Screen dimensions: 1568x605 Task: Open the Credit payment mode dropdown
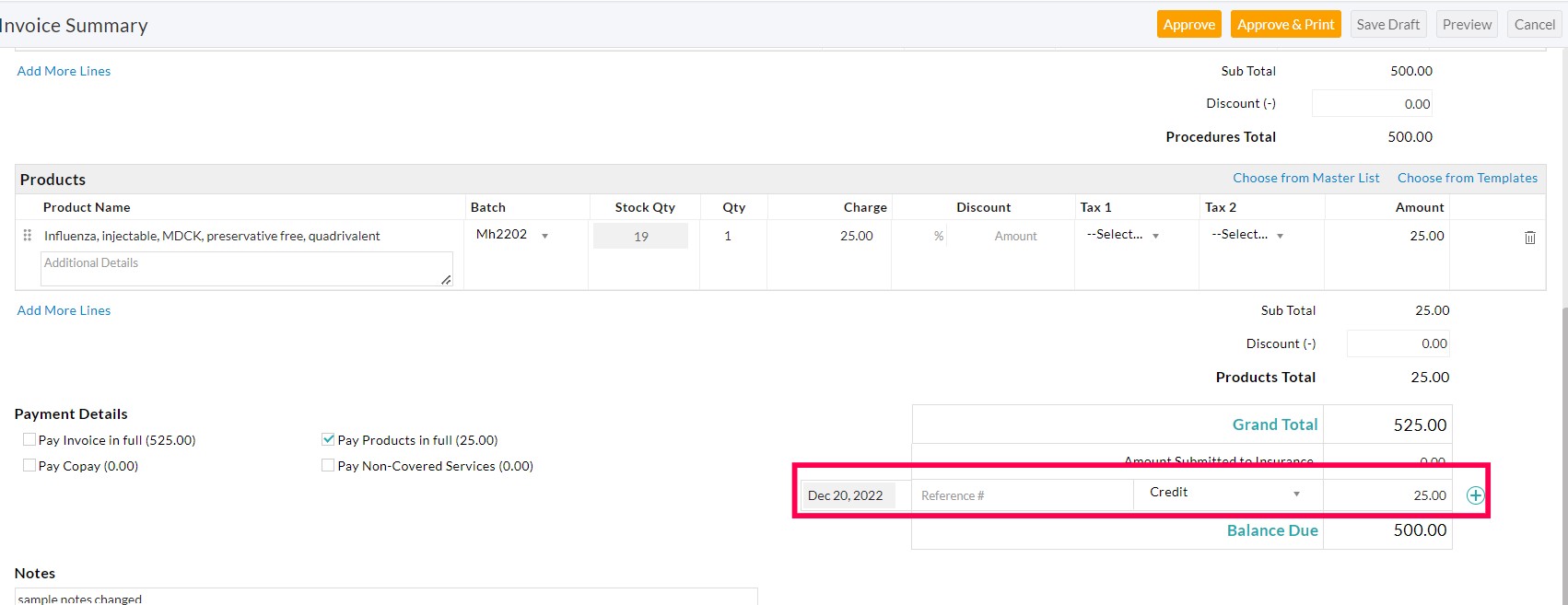(x=1227, y=493)
